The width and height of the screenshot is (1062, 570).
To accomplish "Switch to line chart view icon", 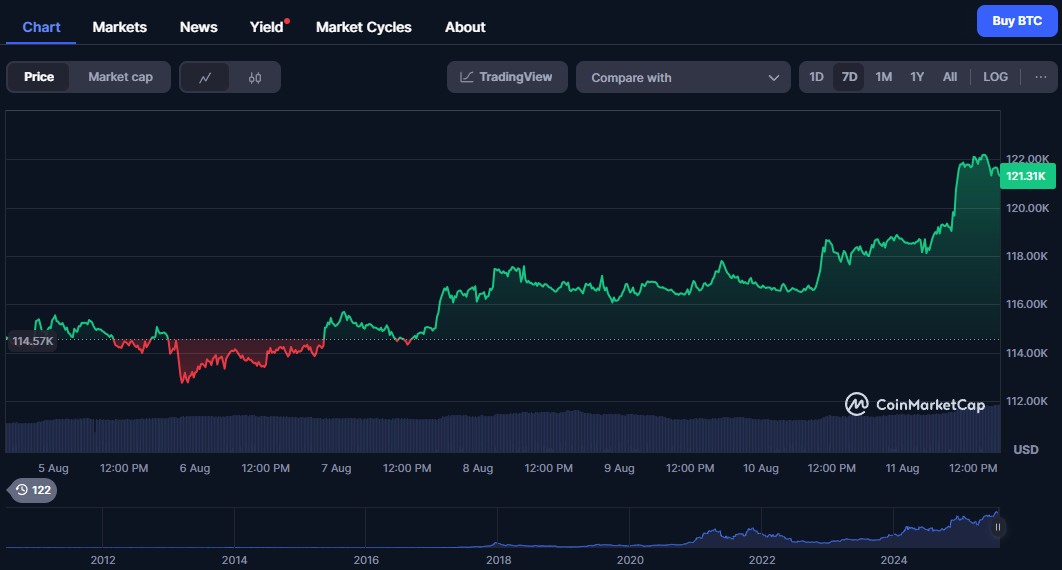I will coord(205,77).
